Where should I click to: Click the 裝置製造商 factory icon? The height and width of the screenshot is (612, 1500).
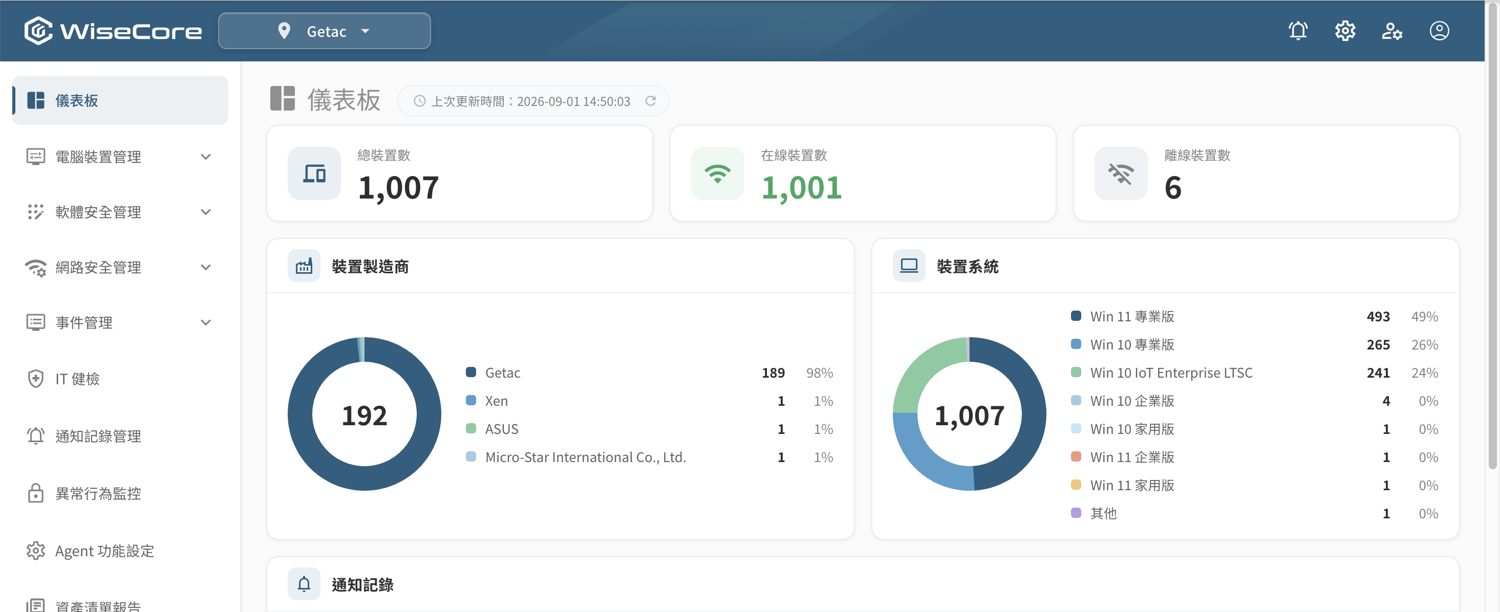pos(304,266)
